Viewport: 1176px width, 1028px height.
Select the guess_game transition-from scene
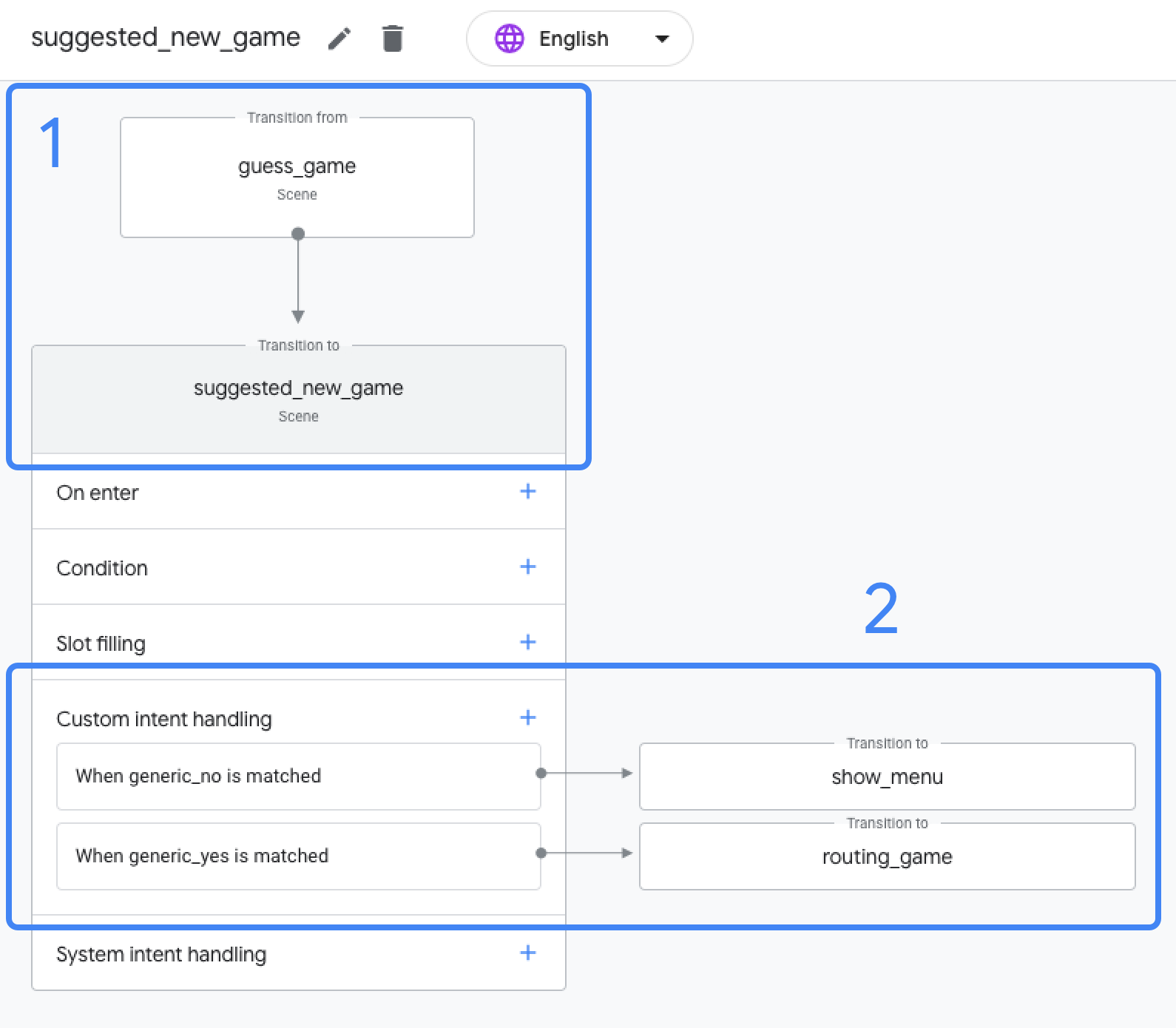pyautogui.click(x=297, y=177)
